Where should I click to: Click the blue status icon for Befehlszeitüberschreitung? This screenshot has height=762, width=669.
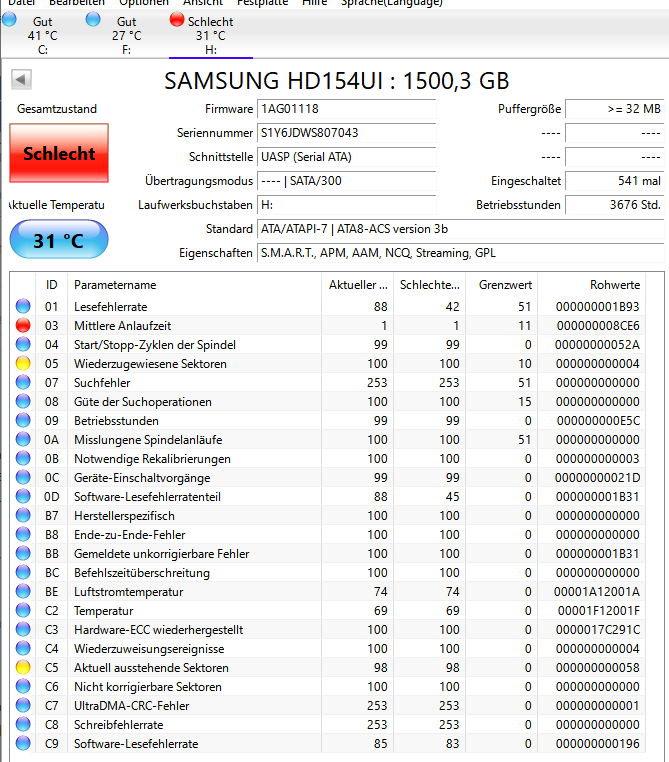point(23,572)
